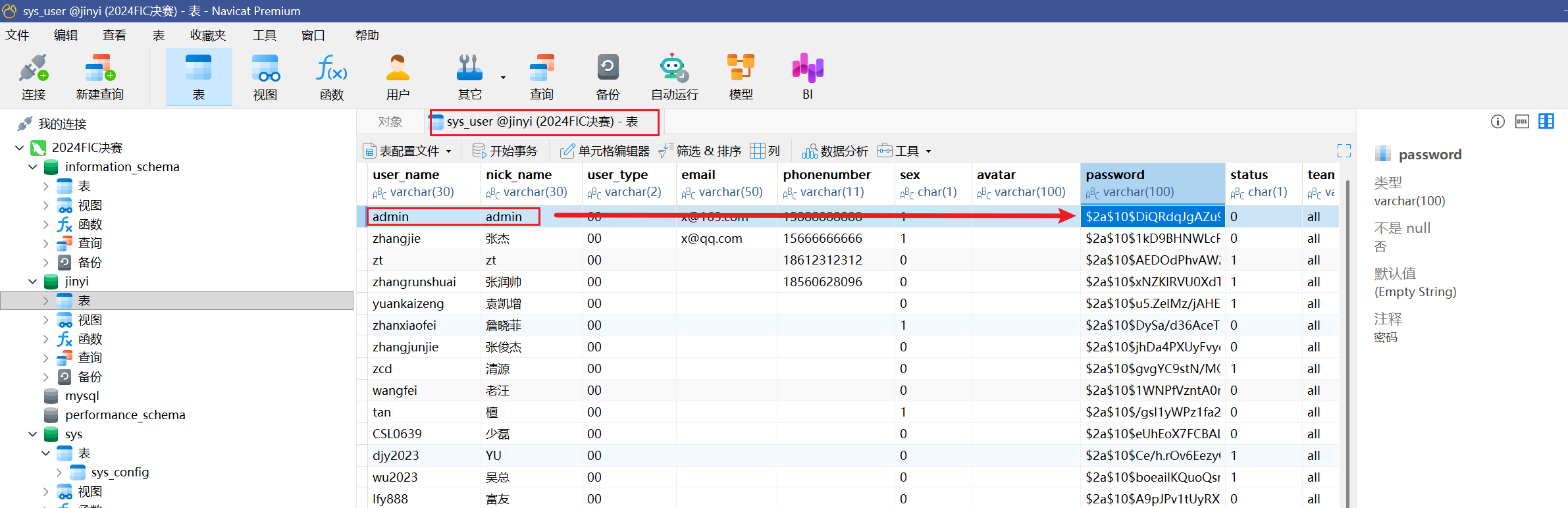Screen dimensions: 1568x508
Task: Launch the BI toolbar icon
Action: (808, 76)
